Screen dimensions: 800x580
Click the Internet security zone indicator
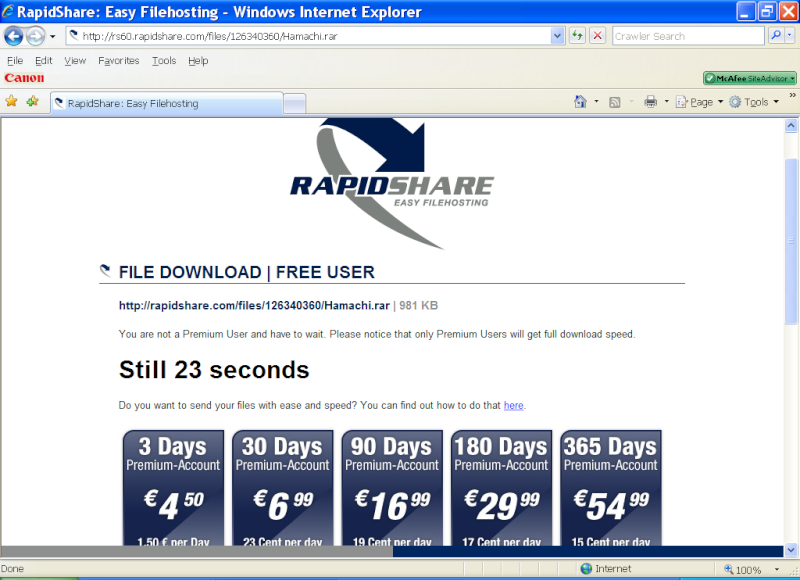click(x=606, y=569)
